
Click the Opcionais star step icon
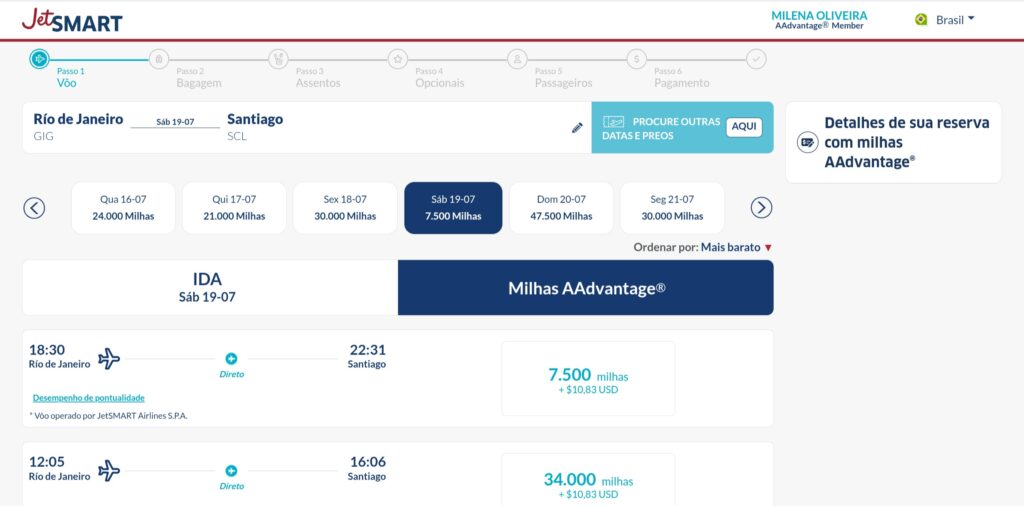tap(398, 59)
